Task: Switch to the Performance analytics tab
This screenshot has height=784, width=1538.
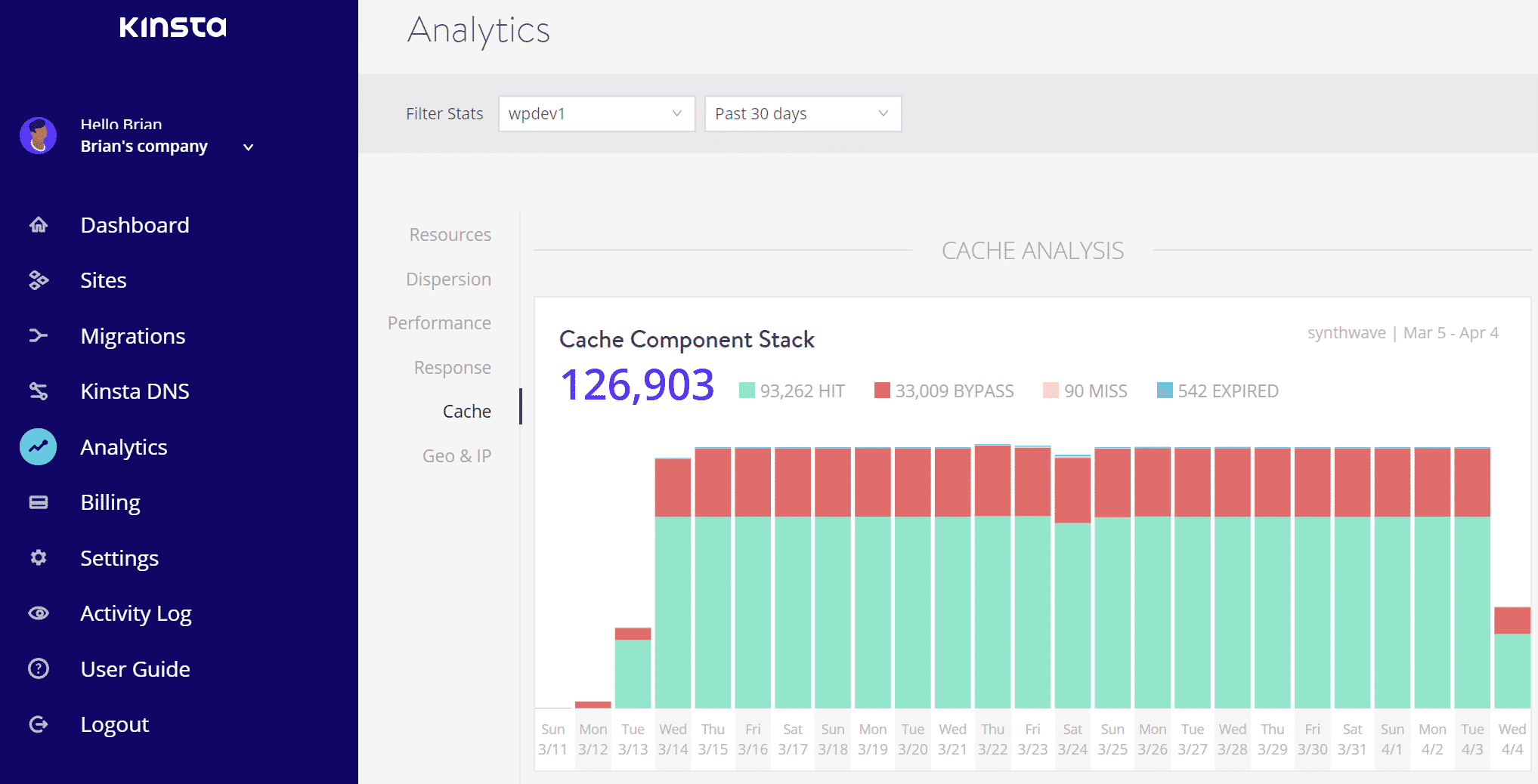Action: pos(439,323)
